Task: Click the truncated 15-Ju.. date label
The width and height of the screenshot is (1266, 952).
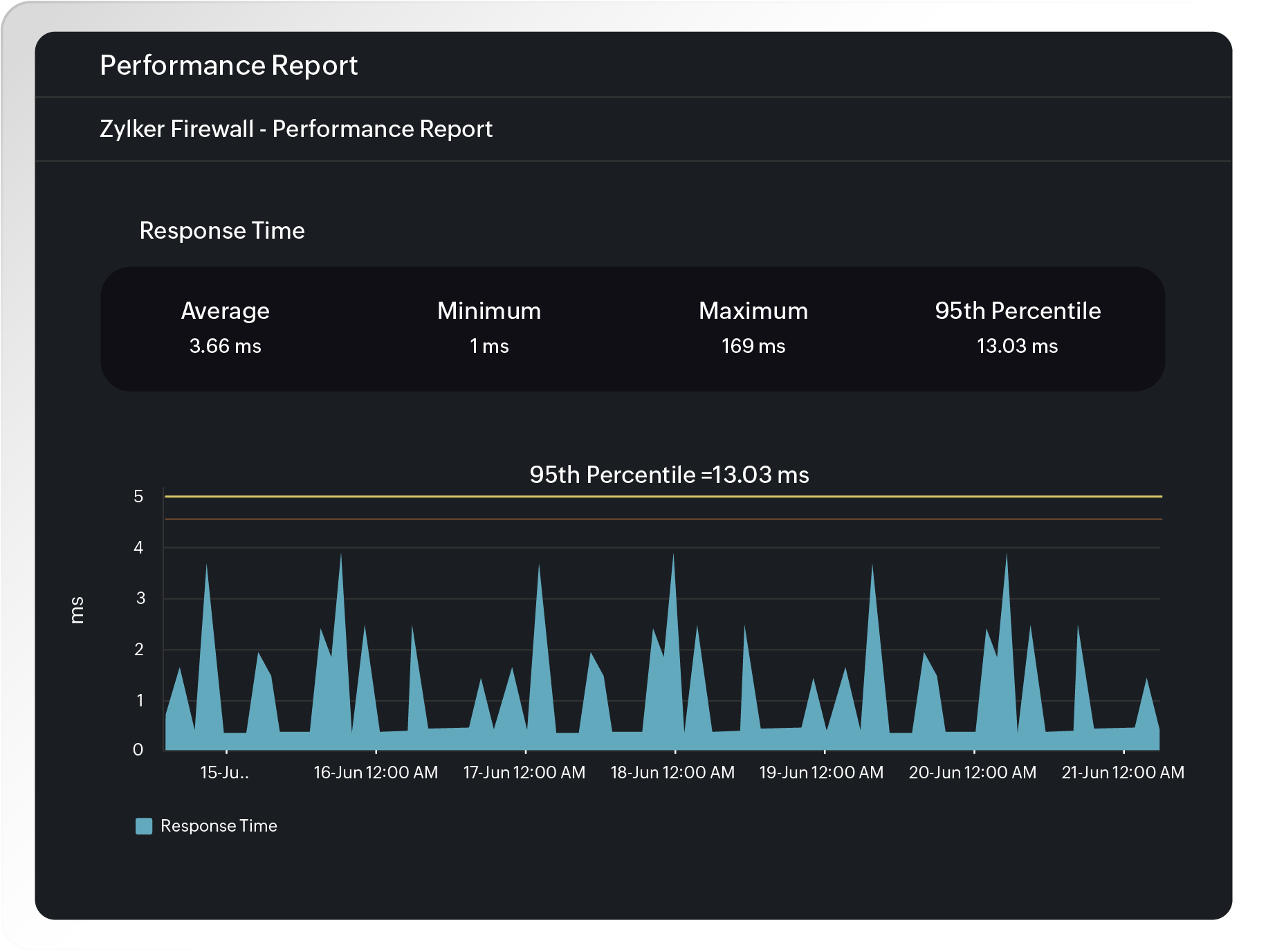Action: 223,771
